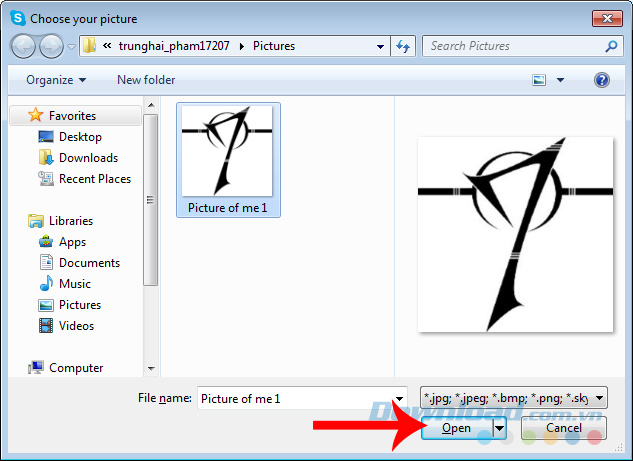This screenshot has width=633, height=461.
Task: Click navigation pane scroll up arrow
Action: coord(151,105)
